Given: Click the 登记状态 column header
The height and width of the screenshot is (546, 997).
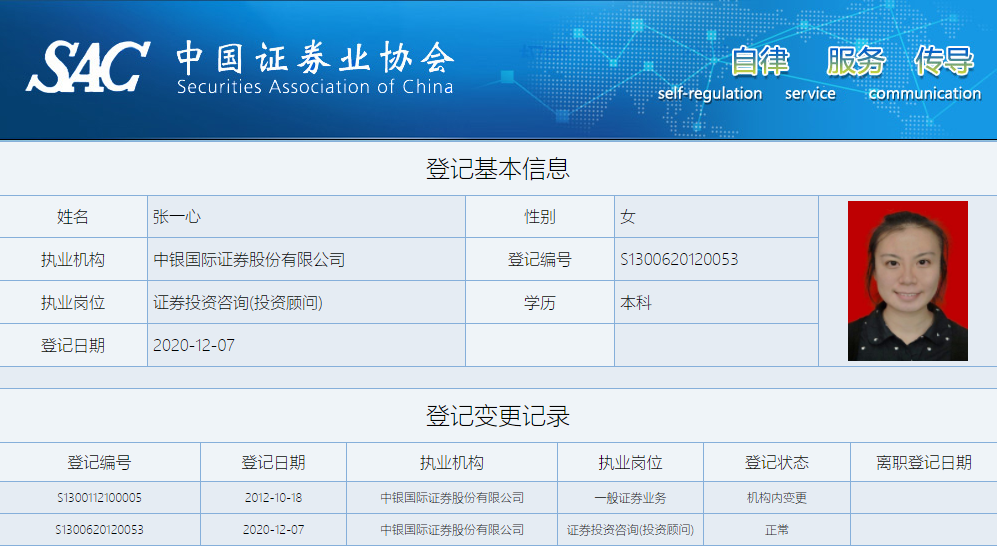Looking at the screenshot, I should (777, 462).
